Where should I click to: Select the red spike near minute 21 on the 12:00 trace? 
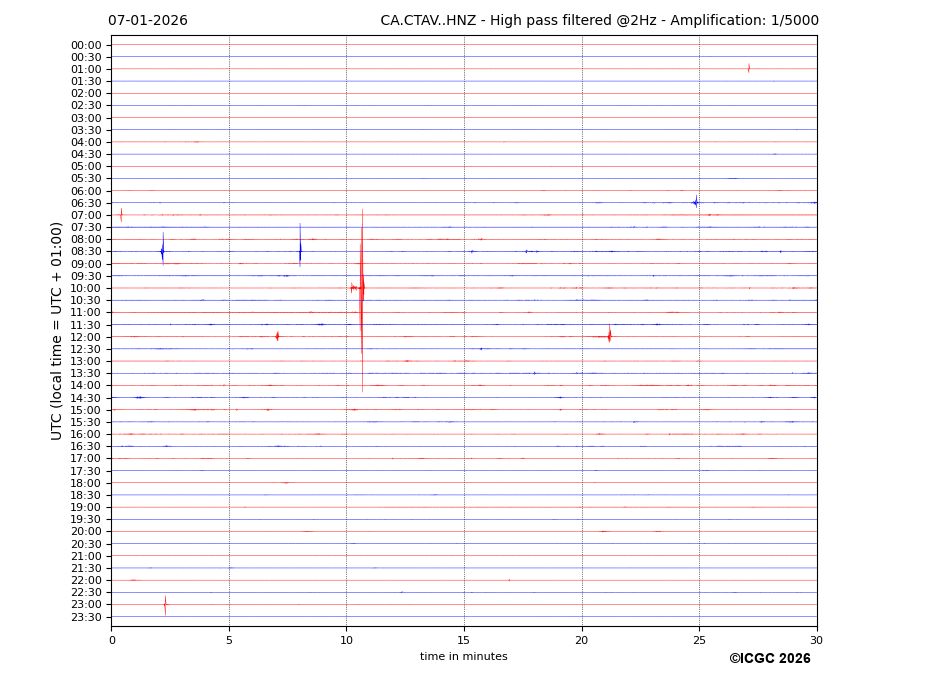tap(609, 336)
